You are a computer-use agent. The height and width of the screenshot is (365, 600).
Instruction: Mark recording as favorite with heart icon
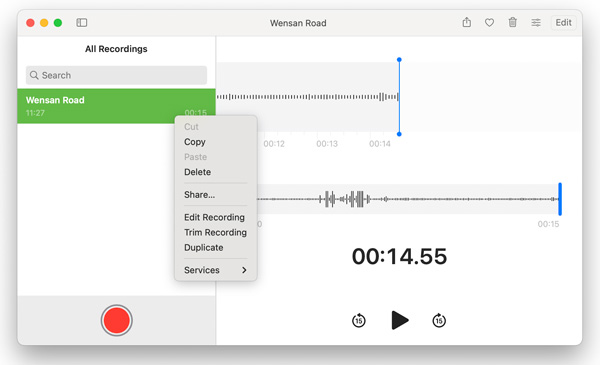click(489, 23)
